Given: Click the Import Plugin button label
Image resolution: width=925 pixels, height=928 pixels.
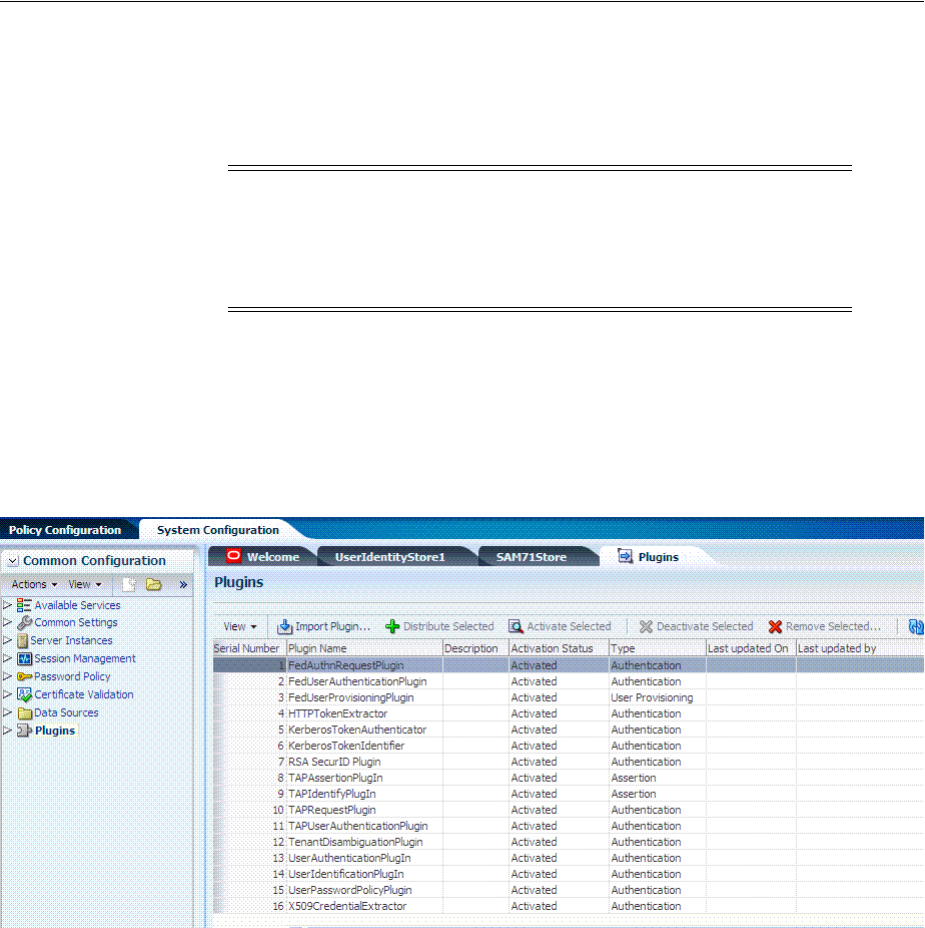Looking at the screenshot, I should tap(333, 626).
